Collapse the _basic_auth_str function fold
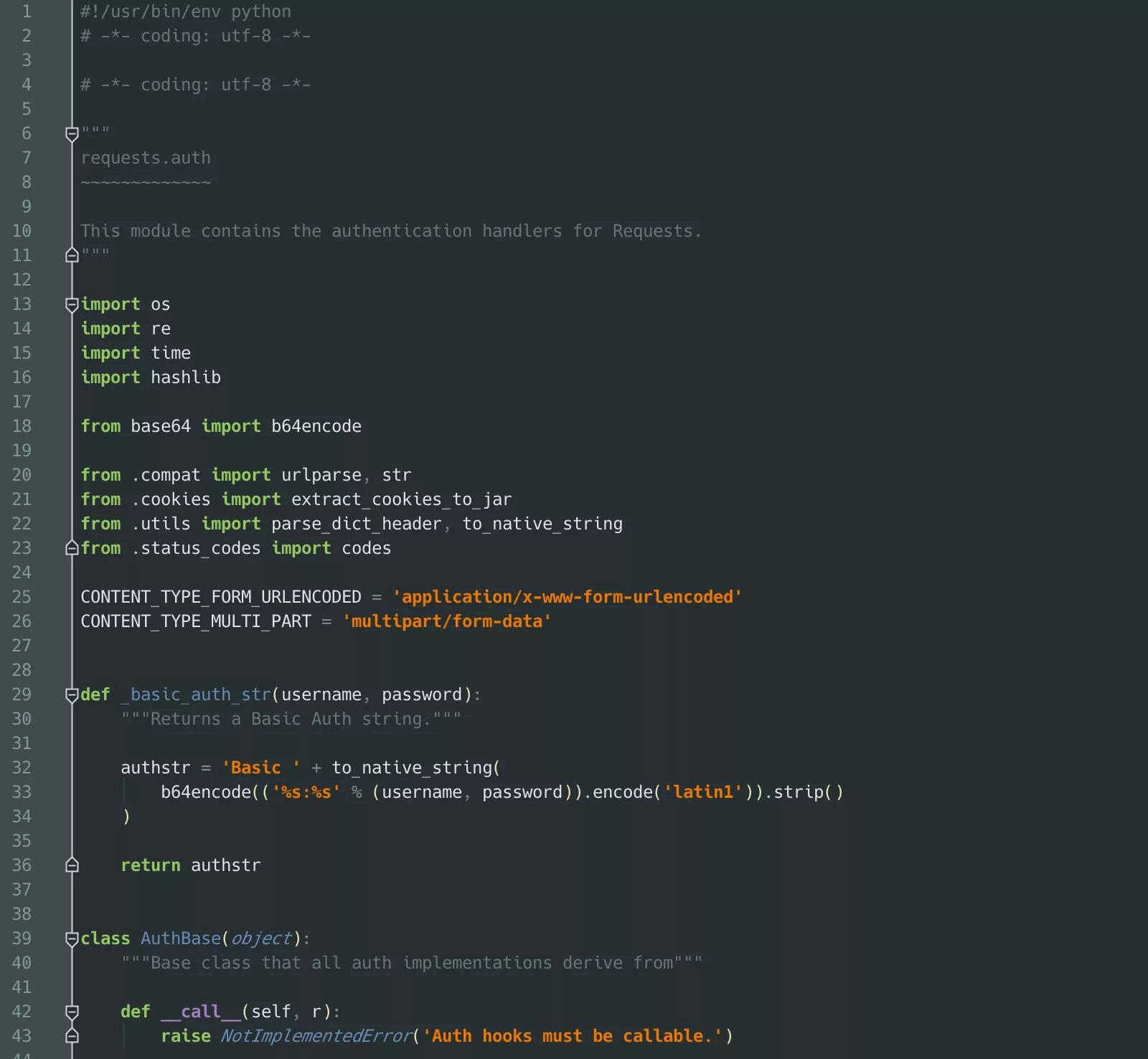The width and height of the screenshot is (1148, 1059). [72, 695]
